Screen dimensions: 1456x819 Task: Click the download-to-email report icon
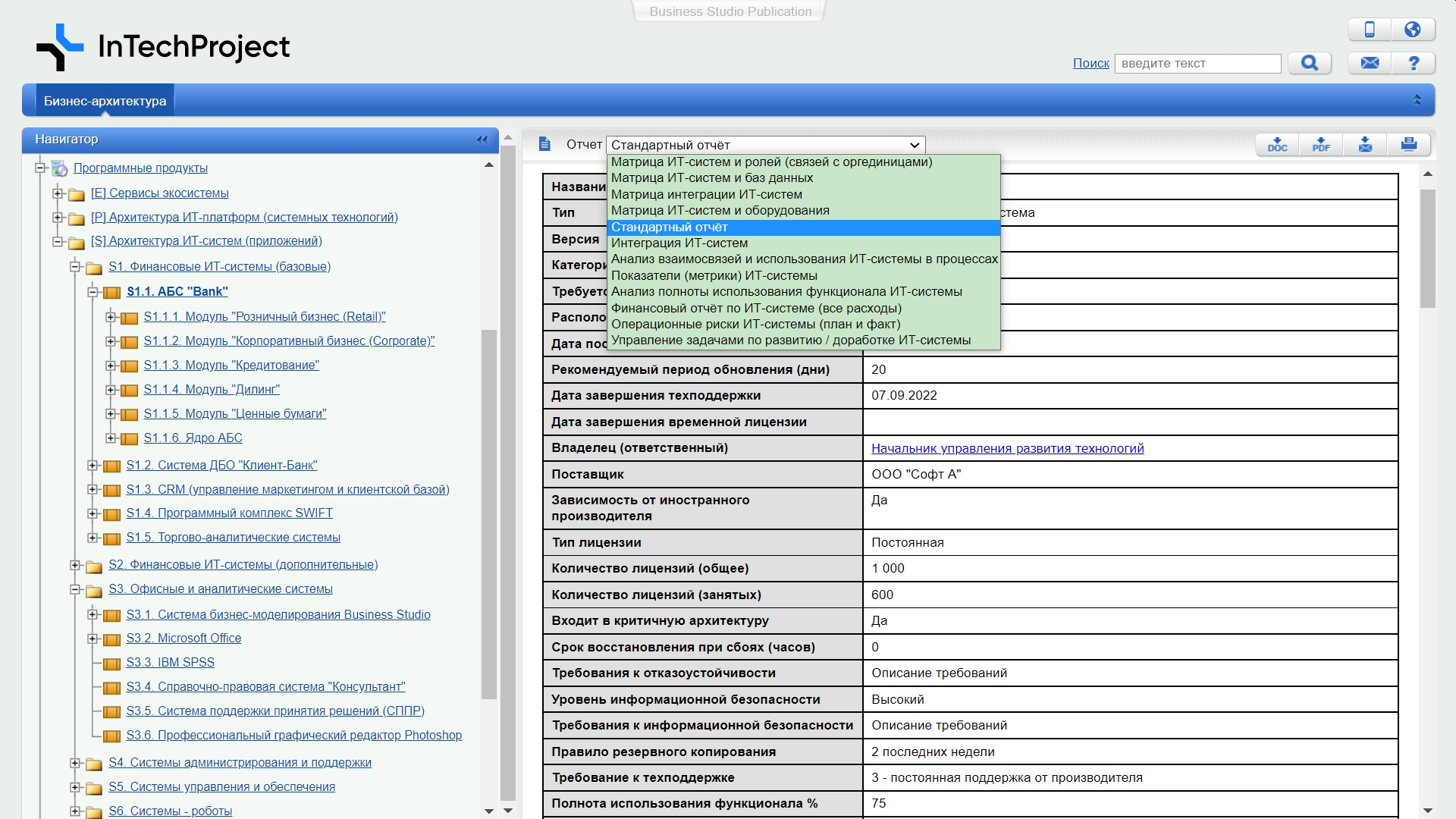tap(1365, 144)
